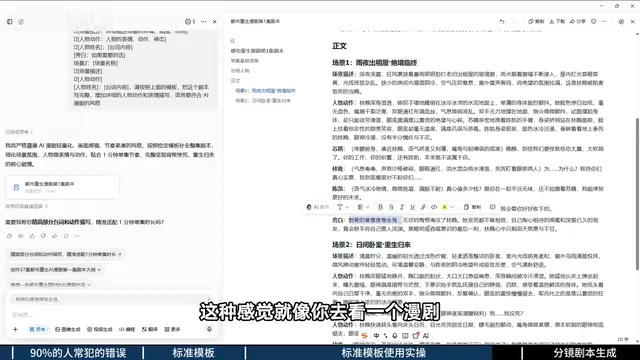This screenshot has height=360, width=640.
Task: Open the 改用对话直接回答 link
Action: pyautogui.click(x=27, y=207)
